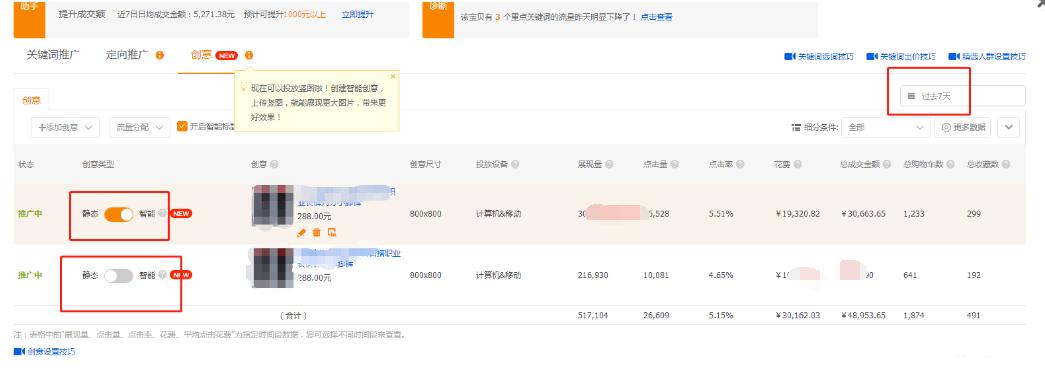The width and height of the screenshot is (1045, 381).
Task: Click help icon next to 花费 header
Action: [x=798, y=164]
